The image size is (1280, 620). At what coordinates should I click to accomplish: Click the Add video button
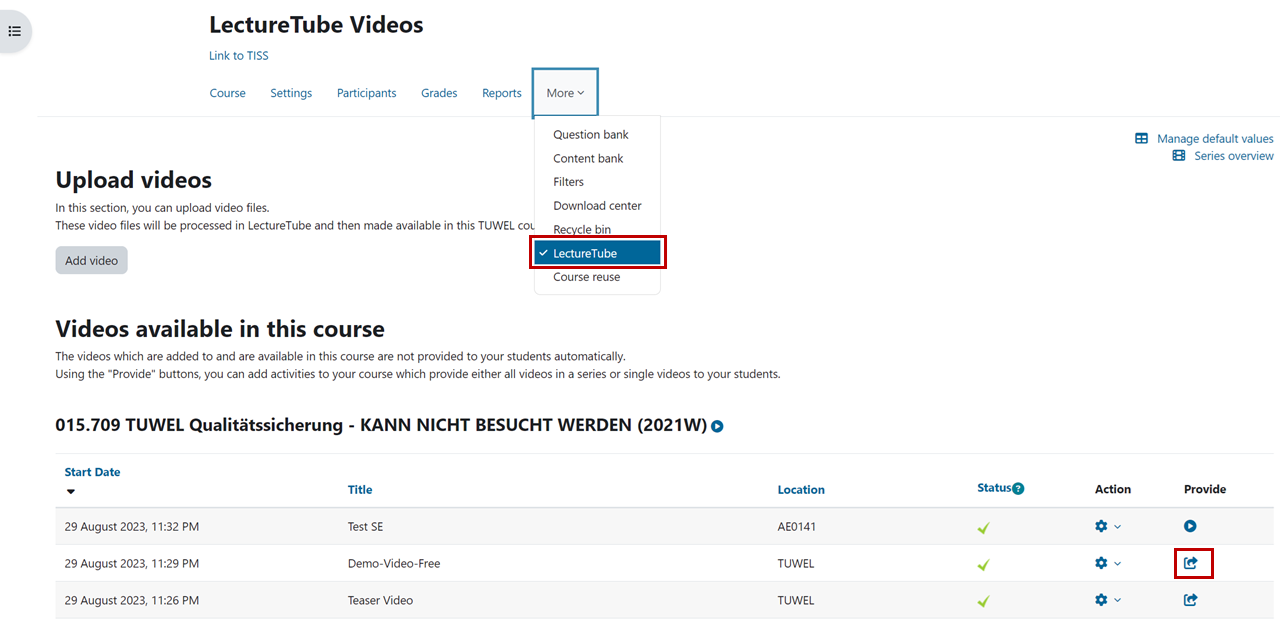tap(91, 260)
